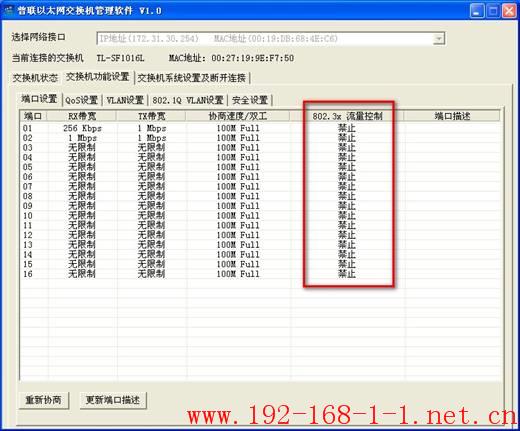Select port 12 row
Image resolution: width=520 pixels, height=431 pixels.
260,235
